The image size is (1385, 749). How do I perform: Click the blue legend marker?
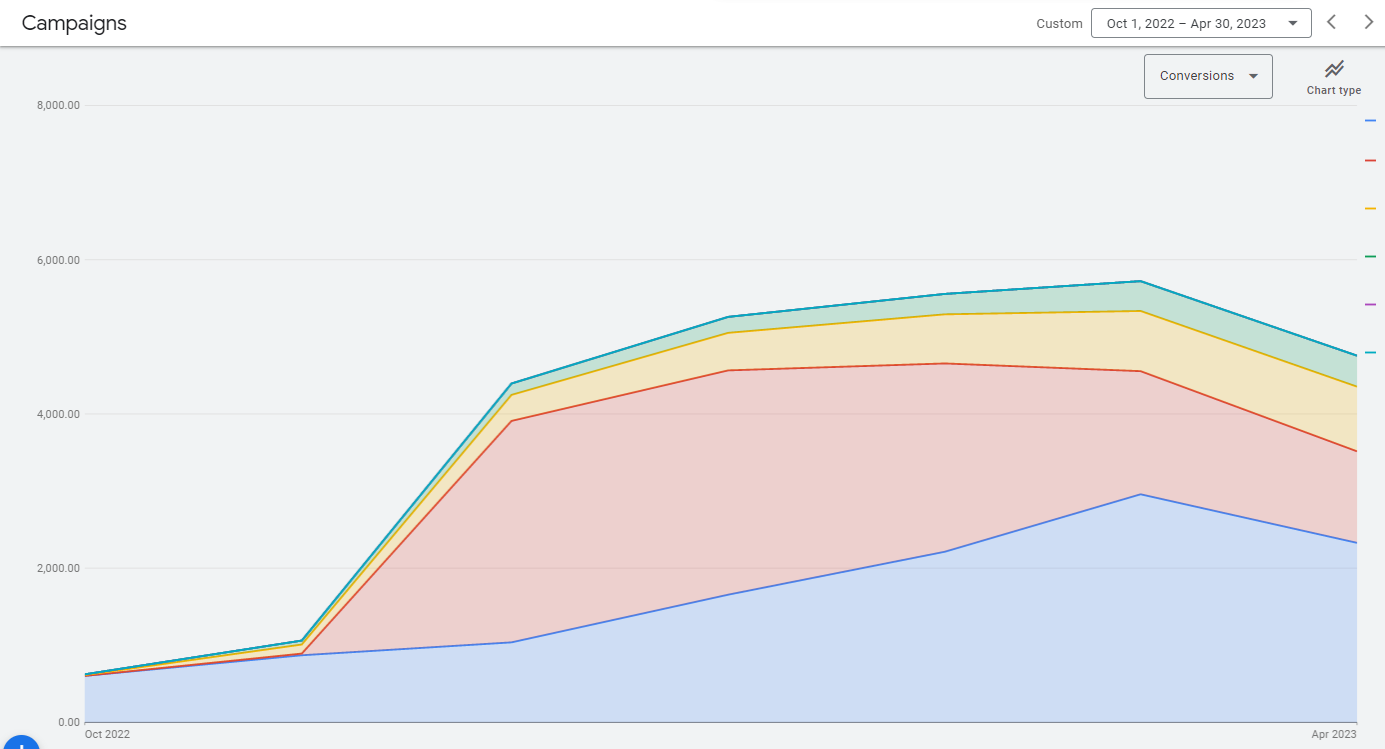click(x=1370, y=121)
